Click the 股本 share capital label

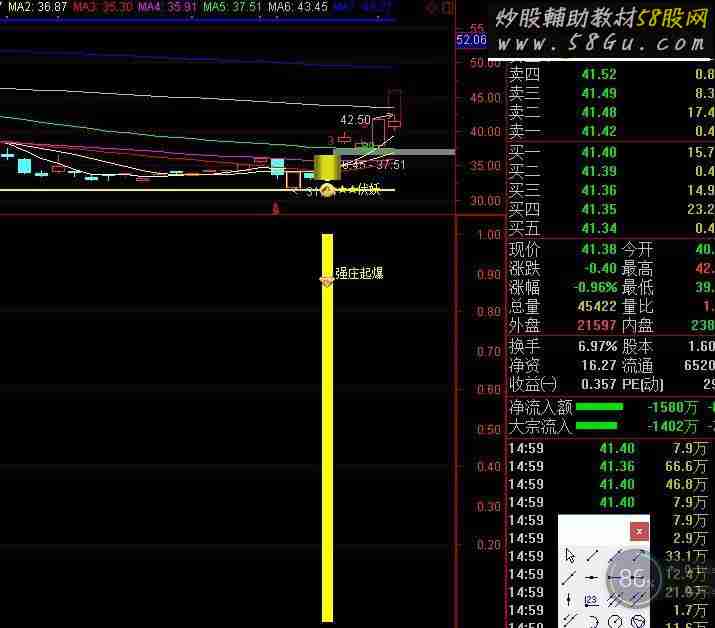point(637,346)
